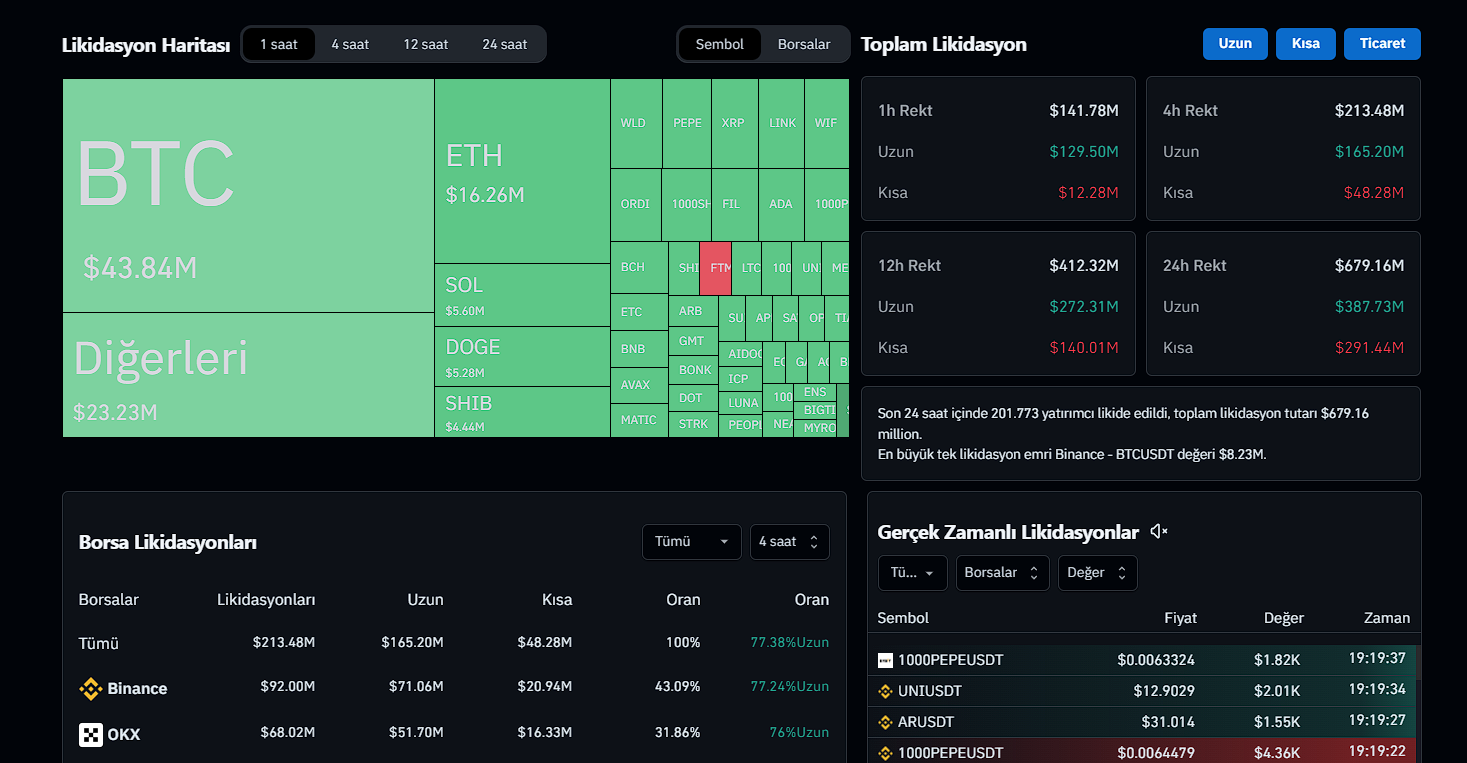This screenshot has height=763, width=1467.
Task: Switch the map to the 24 saat tab
Action: pos(504,44)
